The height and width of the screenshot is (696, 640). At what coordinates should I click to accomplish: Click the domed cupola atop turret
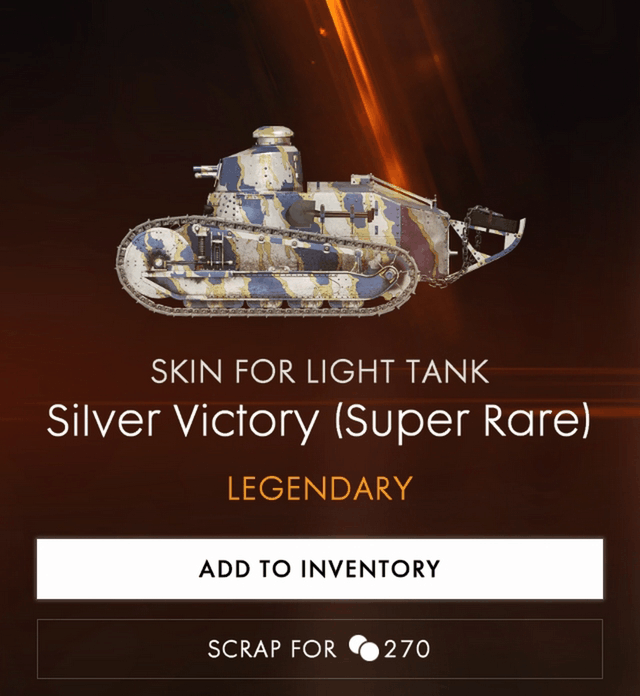pyautogui.click(x=273, y=134)
